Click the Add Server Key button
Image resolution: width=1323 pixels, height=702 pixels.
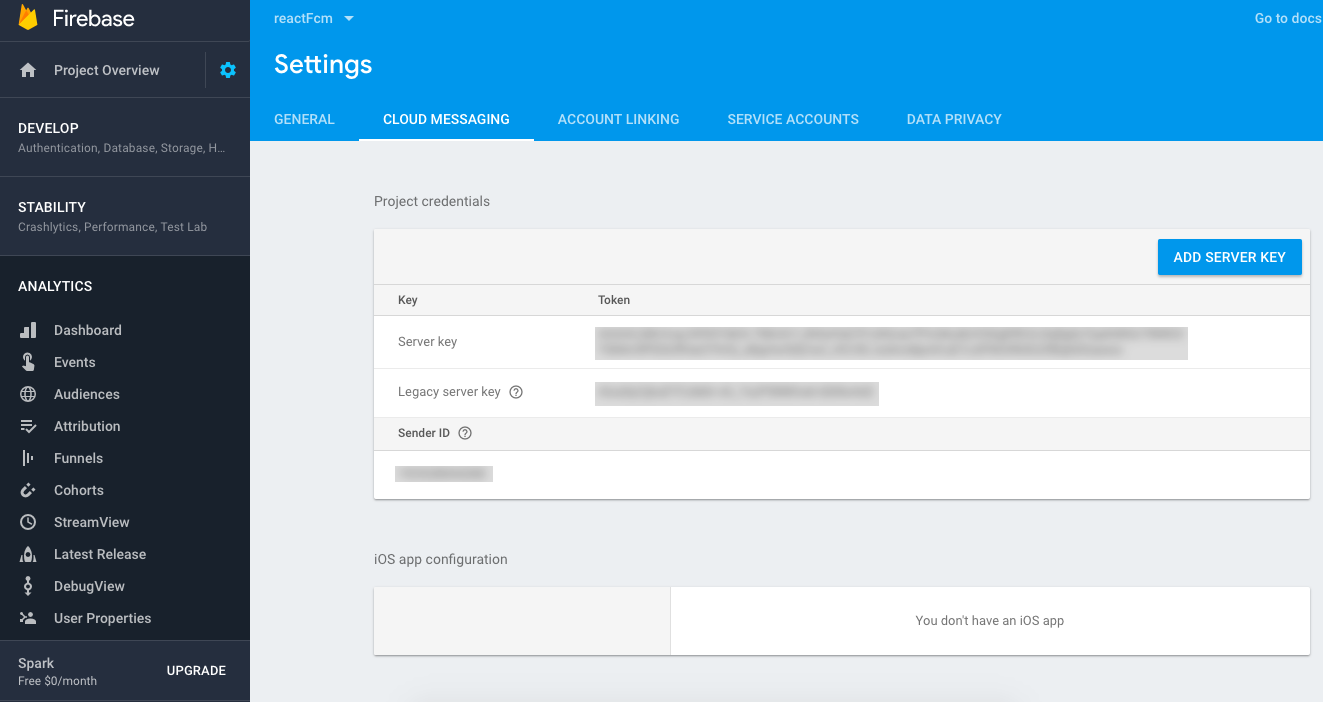pyautogui.click(x=1229, y=257)
